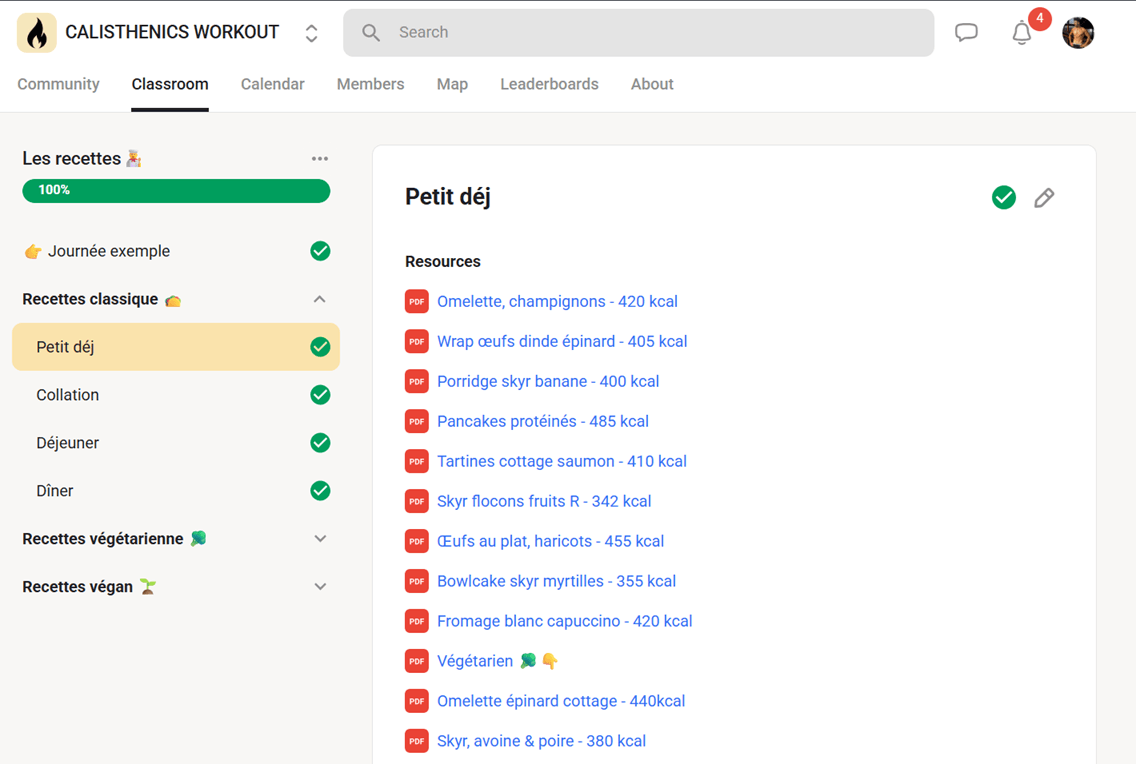Click the 100% progress bar

(176, 190)
